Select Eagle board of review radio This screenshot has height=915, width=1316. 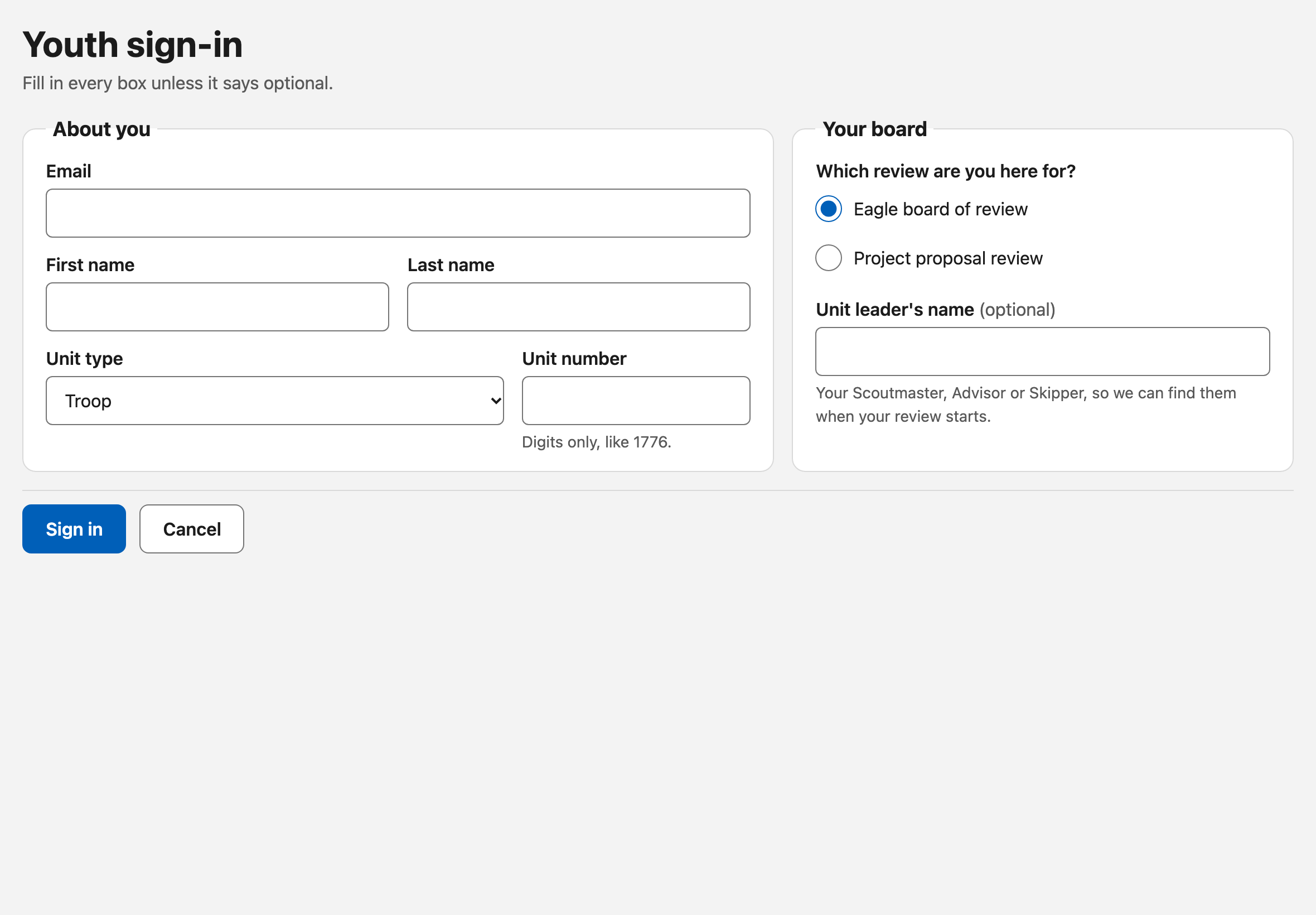point(829,209)
